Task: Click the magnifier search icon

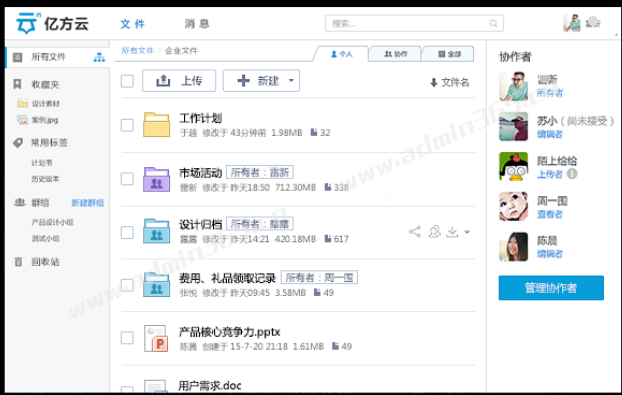Action: click(493, 23)
